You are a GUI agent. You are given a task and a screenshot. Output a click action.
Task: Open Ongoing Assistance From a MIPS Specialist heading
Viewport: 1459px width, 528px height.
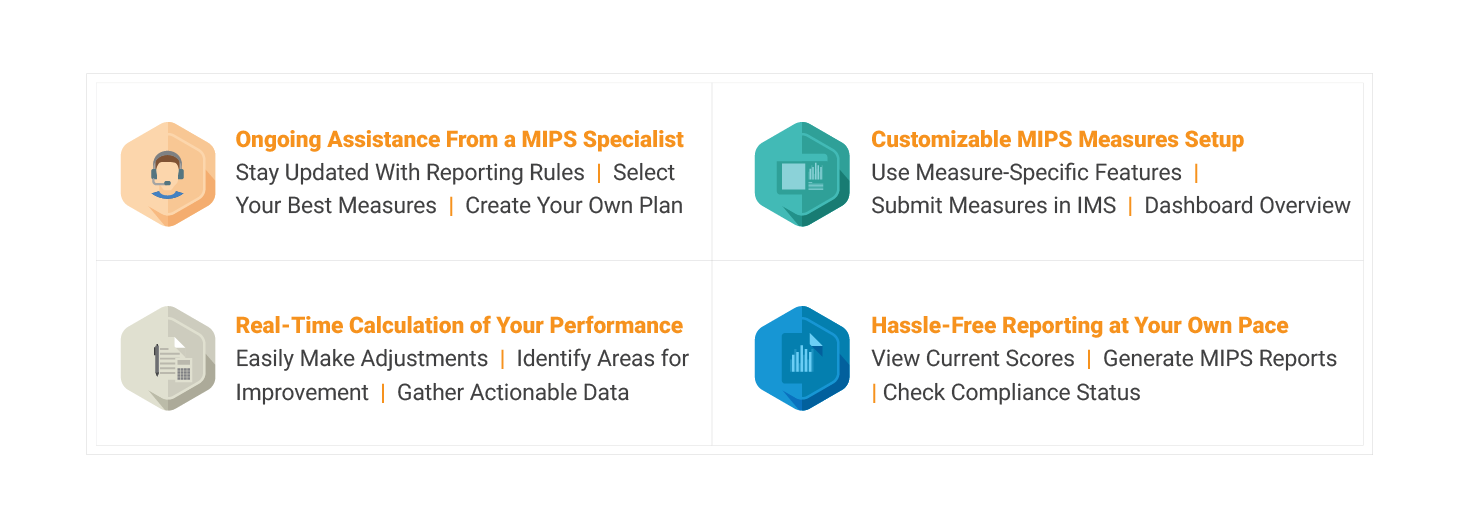tap(460, 139)
